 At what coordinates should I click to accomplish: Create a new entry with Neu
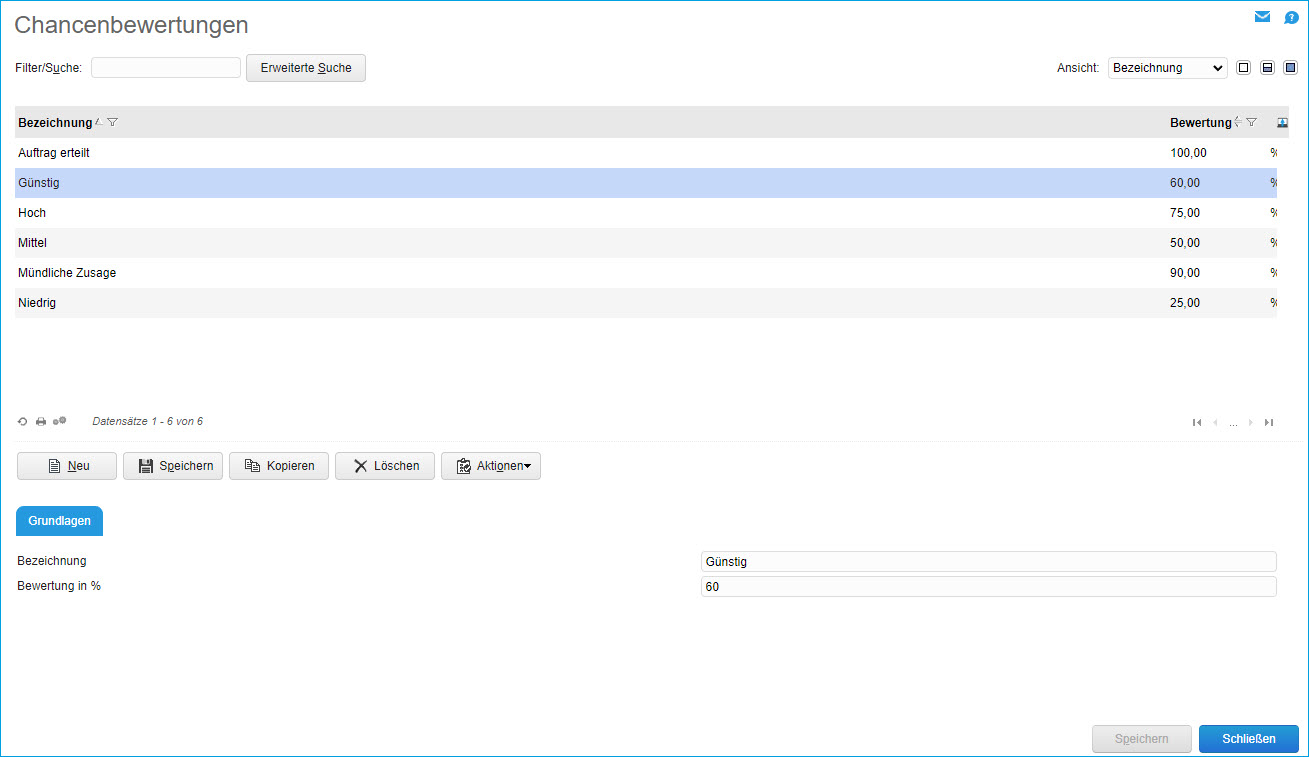click(67, 466)
